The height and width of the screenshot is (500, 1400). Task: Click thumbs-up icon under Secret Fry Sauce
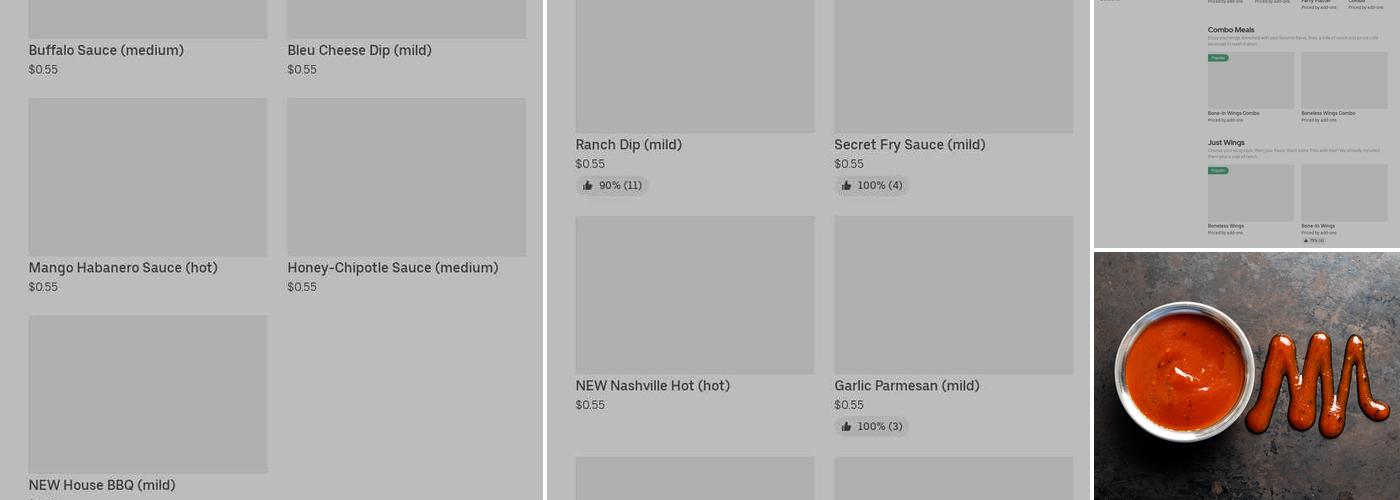tap(847, 186)
